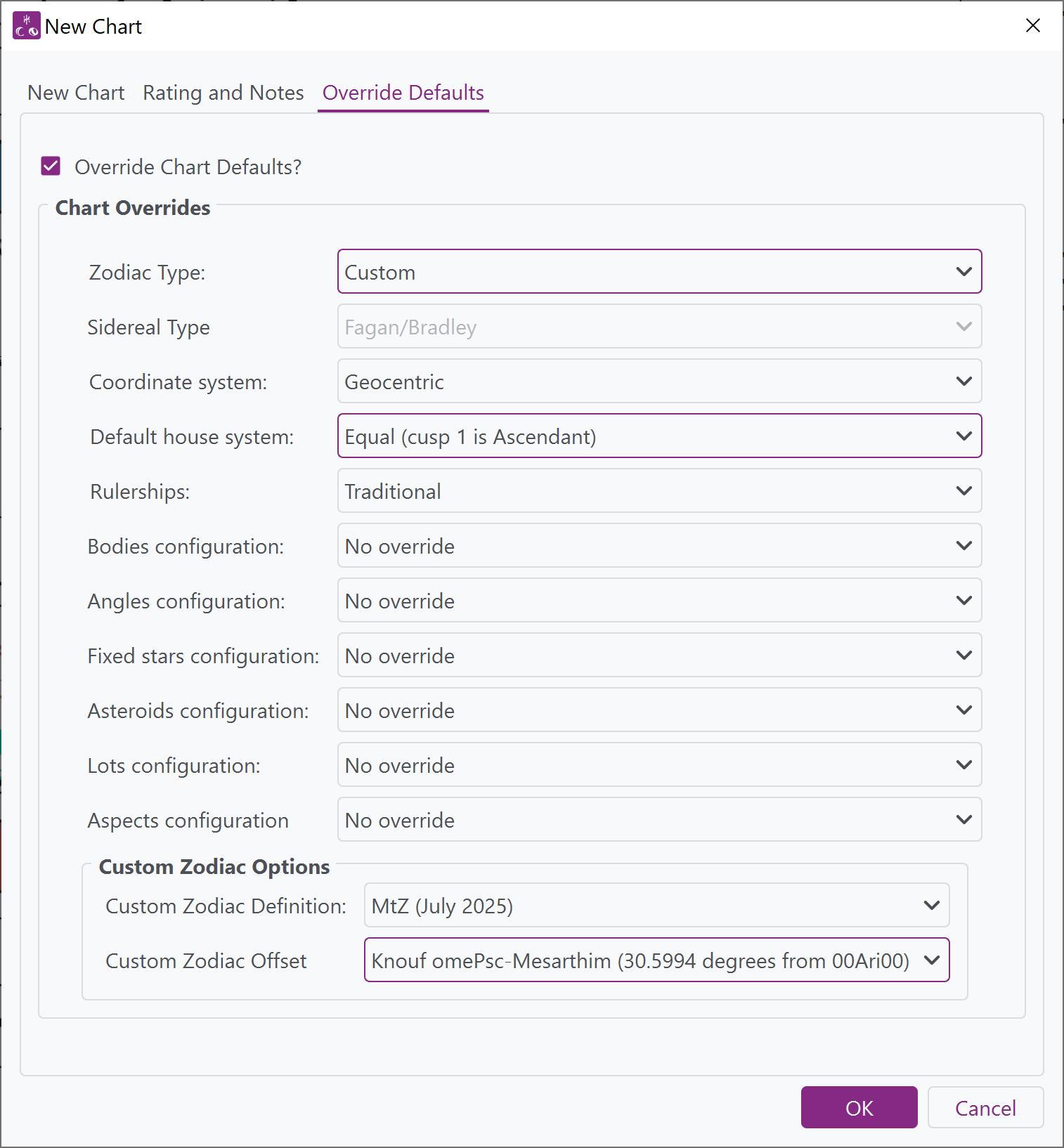This screenshot has width=1064, height=1148.
Task: Confirm the chart with the OK button
Action: 859,1108
